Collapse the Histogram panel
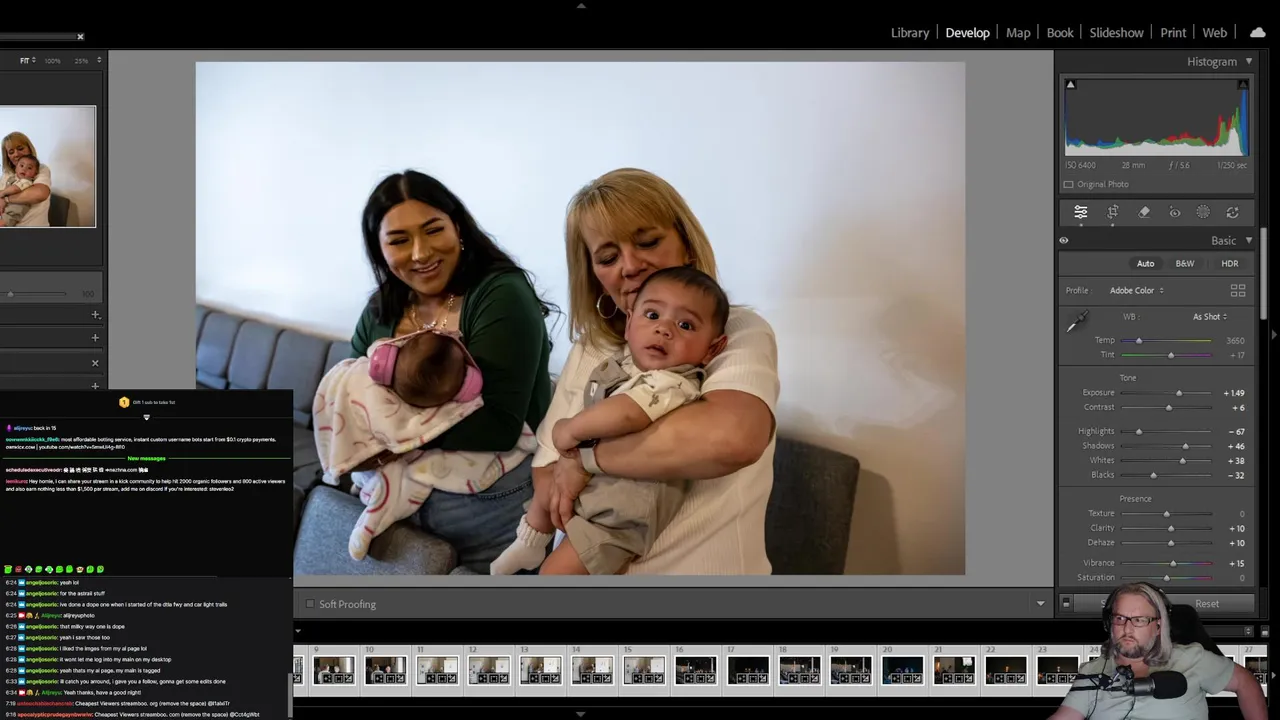The image size is (1280, 720). (x=1248, y=61)
